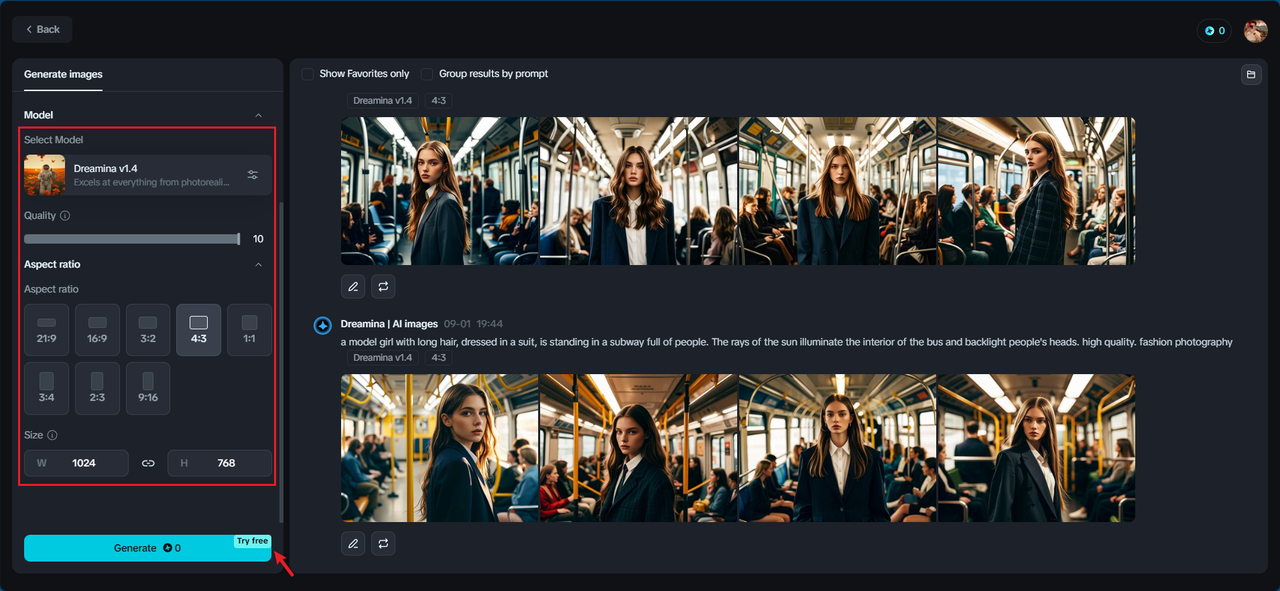Click the height field showing 768
Image resolution: width=1280 pixels, height=591 pixels.
220,463
